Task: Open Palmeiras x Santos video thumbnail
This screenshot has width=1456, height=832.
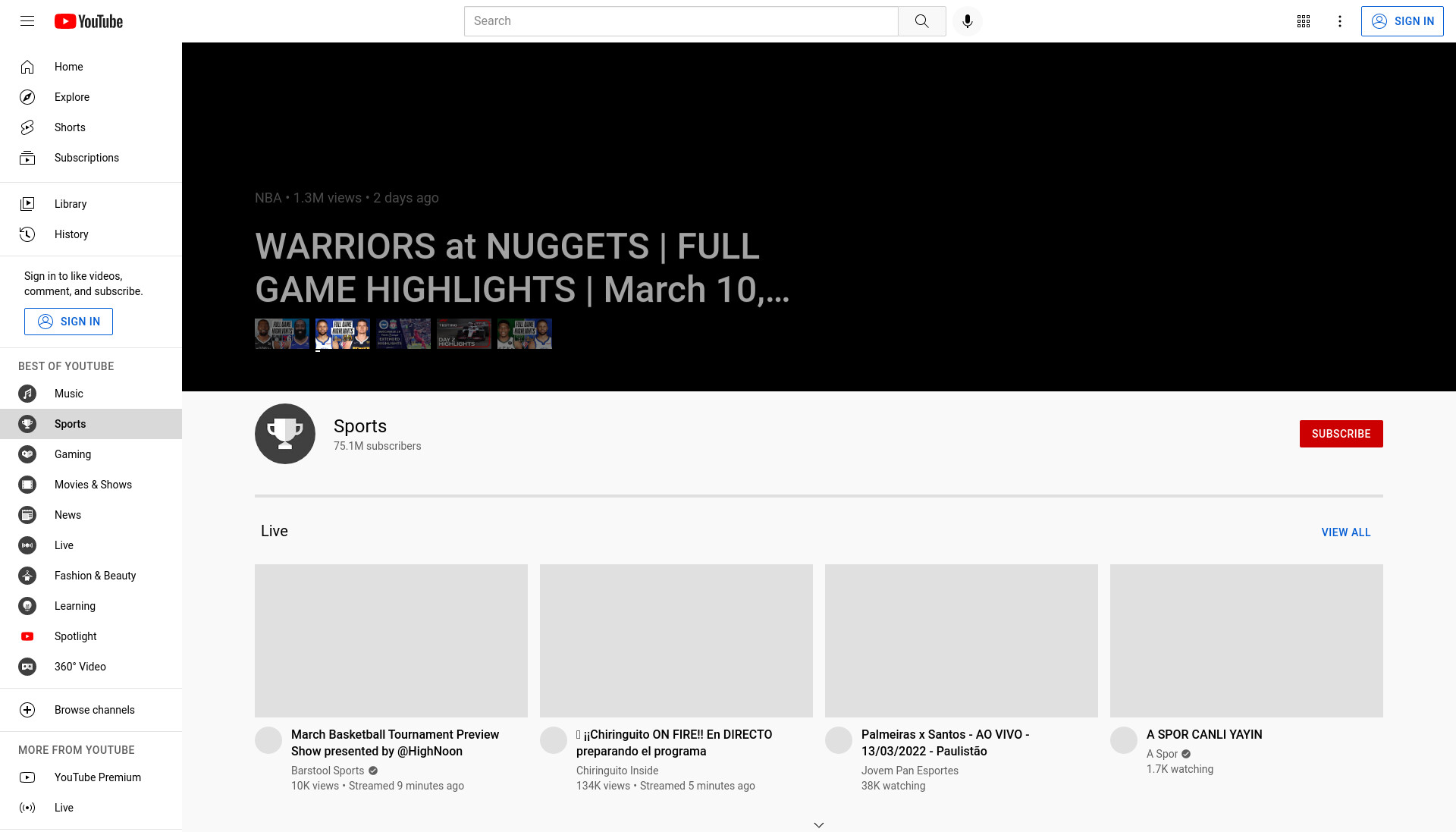Action: coord(962,641)
